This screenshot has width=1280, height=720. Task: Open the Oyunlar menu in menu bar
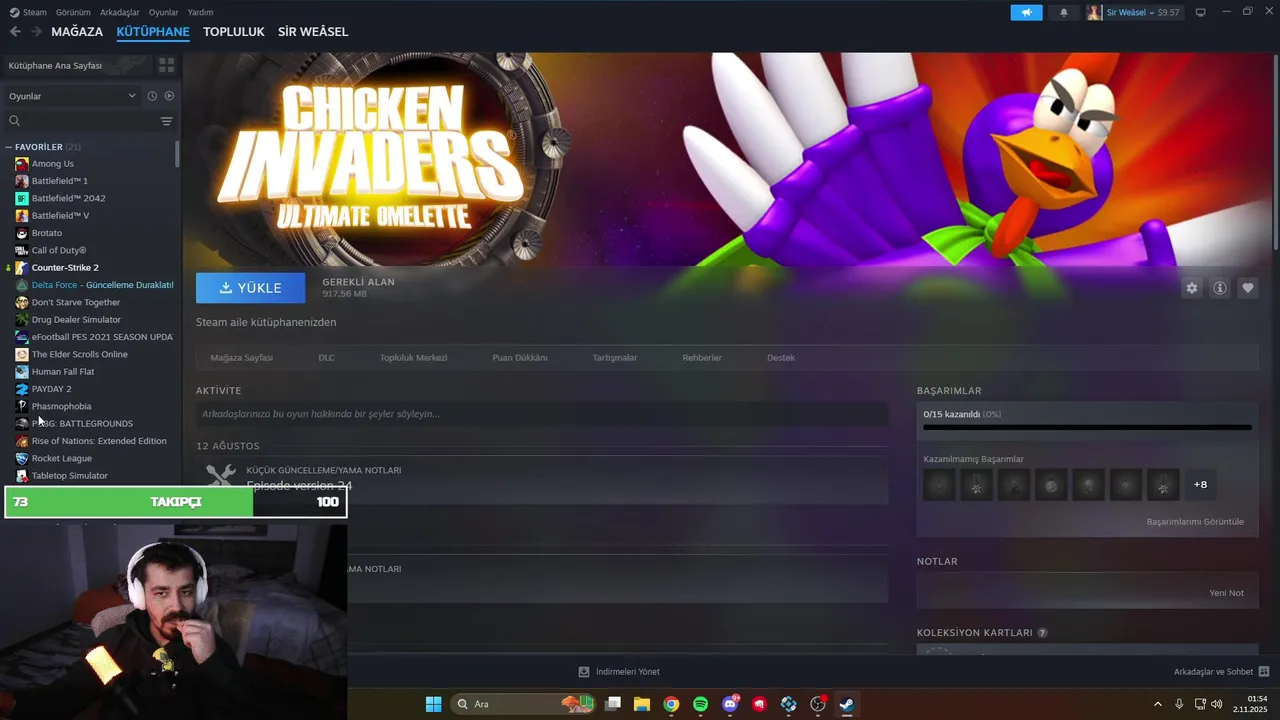pos(163,12)
